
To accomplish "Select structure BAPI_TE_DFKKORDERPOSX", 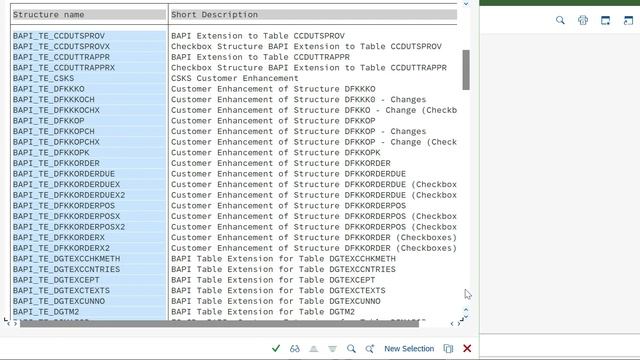I will tap(67, 216).
